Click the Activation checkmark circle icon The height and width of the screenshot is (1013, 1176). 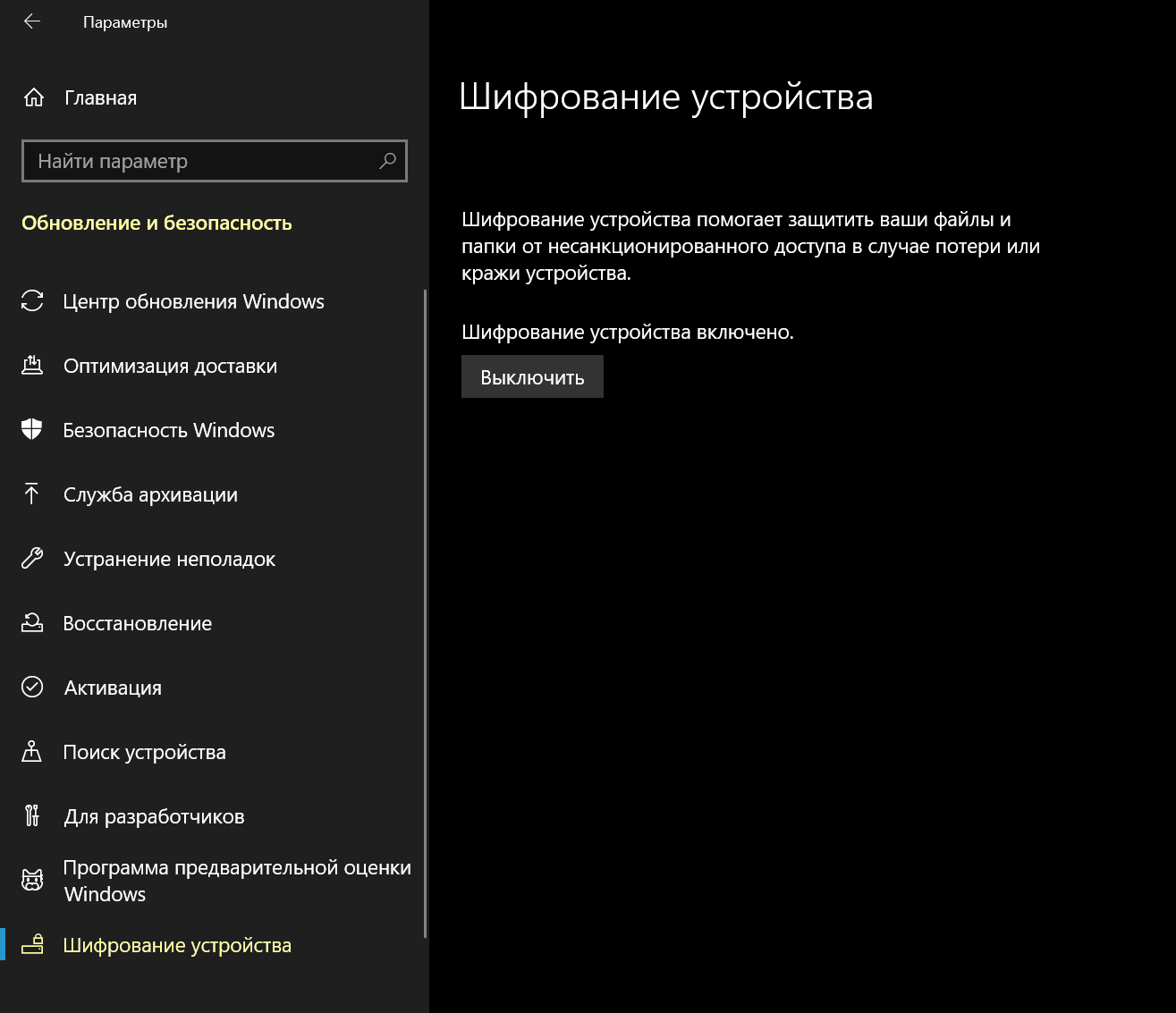[x=32, y=688]
